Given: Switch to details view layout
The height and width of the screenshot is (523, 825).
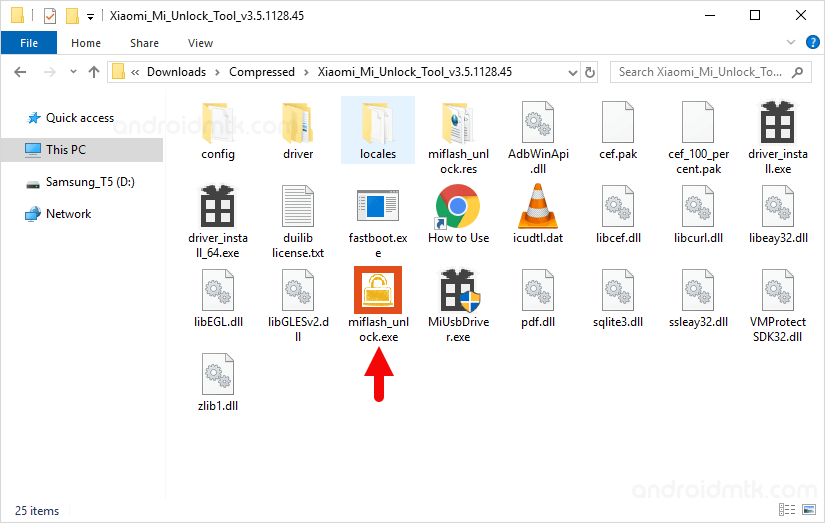Looking at the screenshot, I should (x=787, y=509).
